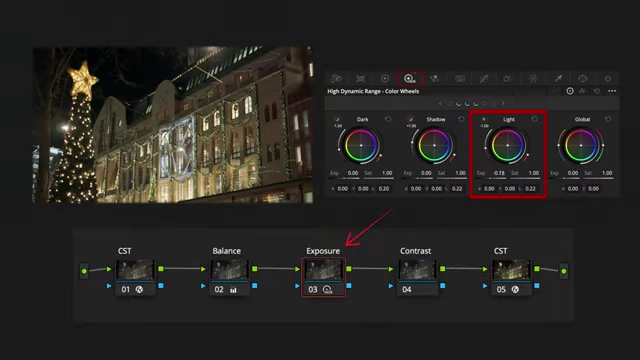Click OFX icon on node 01
The width and height of the screenshot is (640, 360).
coord(139,289)
